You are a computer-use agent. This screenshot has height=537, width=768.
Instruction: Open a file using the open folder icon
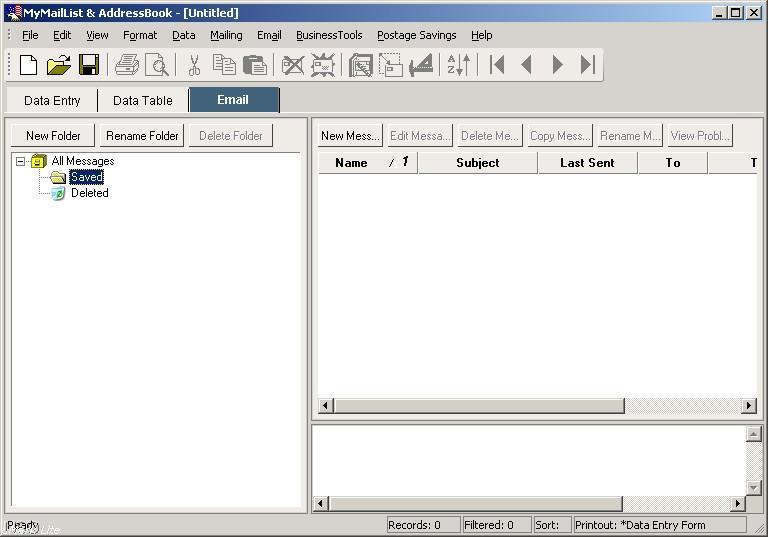click(58, 65)
